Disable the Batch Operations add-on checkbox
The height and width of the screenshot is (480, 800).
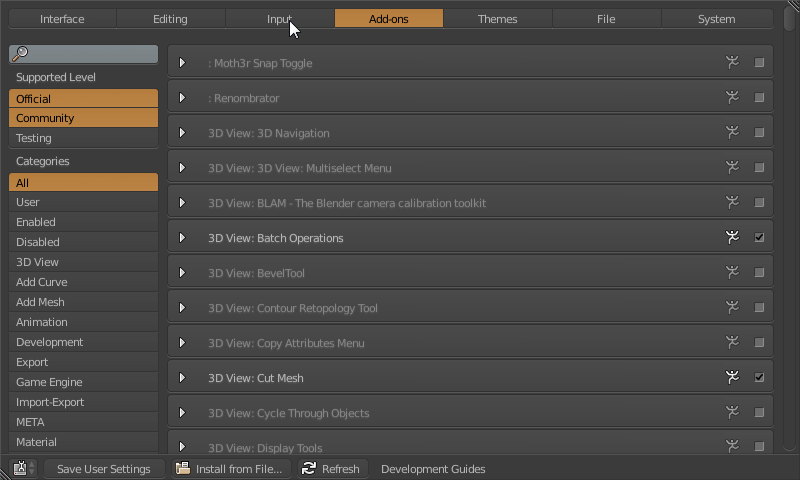[759, 238]
